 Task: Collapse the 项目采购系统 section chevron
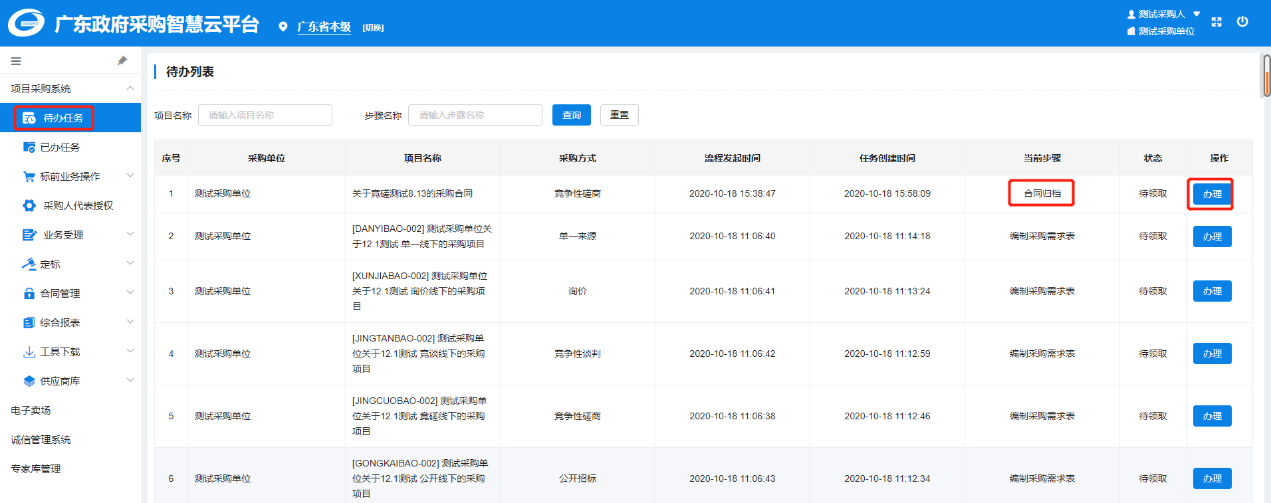coord(130,88)
